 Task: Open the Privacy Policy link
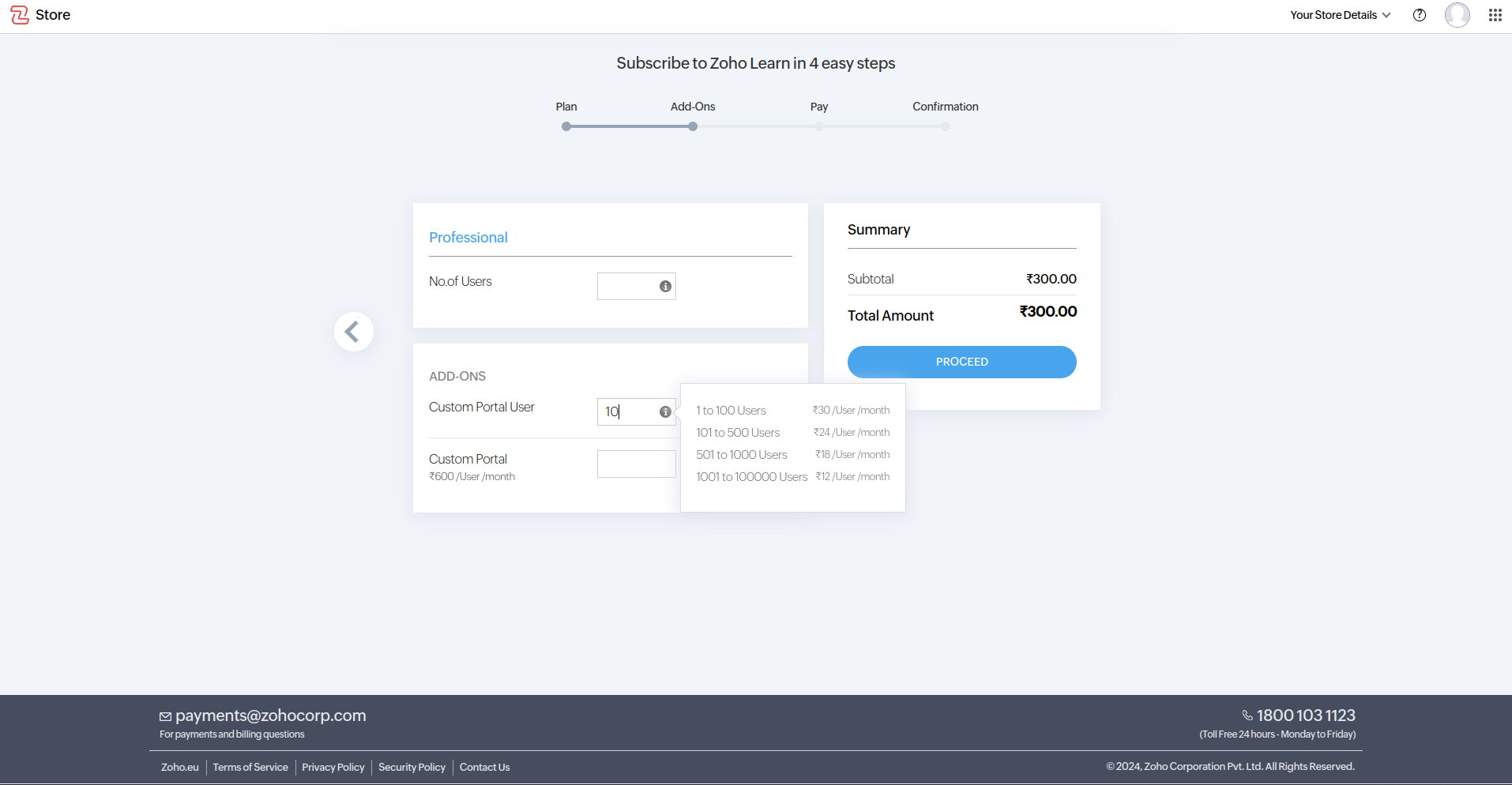[333, 767]
